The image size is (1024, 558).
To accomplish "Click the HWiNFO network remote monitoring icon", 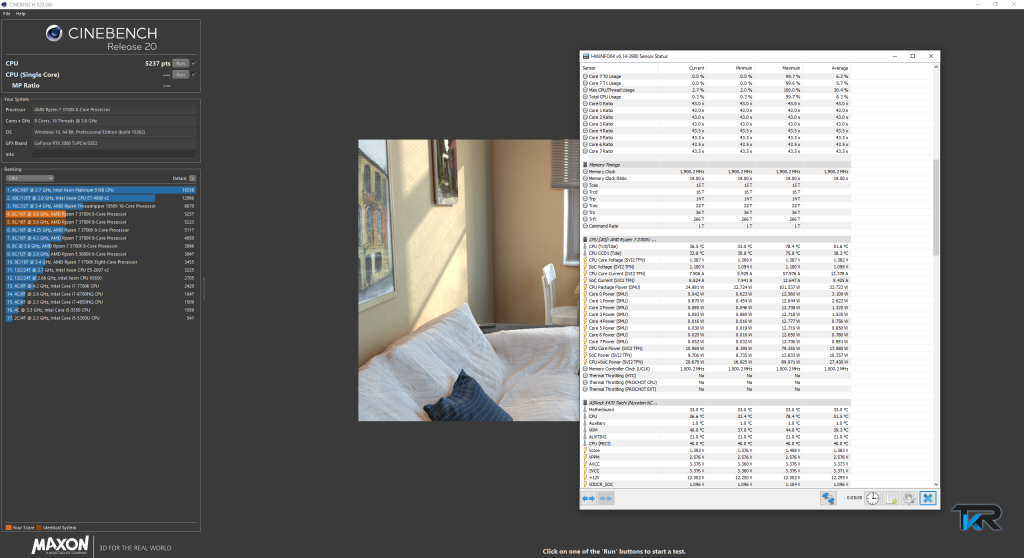I will click(828, 499).
